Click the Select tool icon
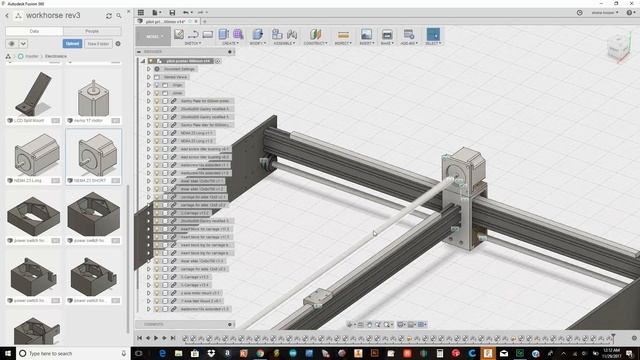Screen dimensions: 640x360 click(x=433, y=34)
